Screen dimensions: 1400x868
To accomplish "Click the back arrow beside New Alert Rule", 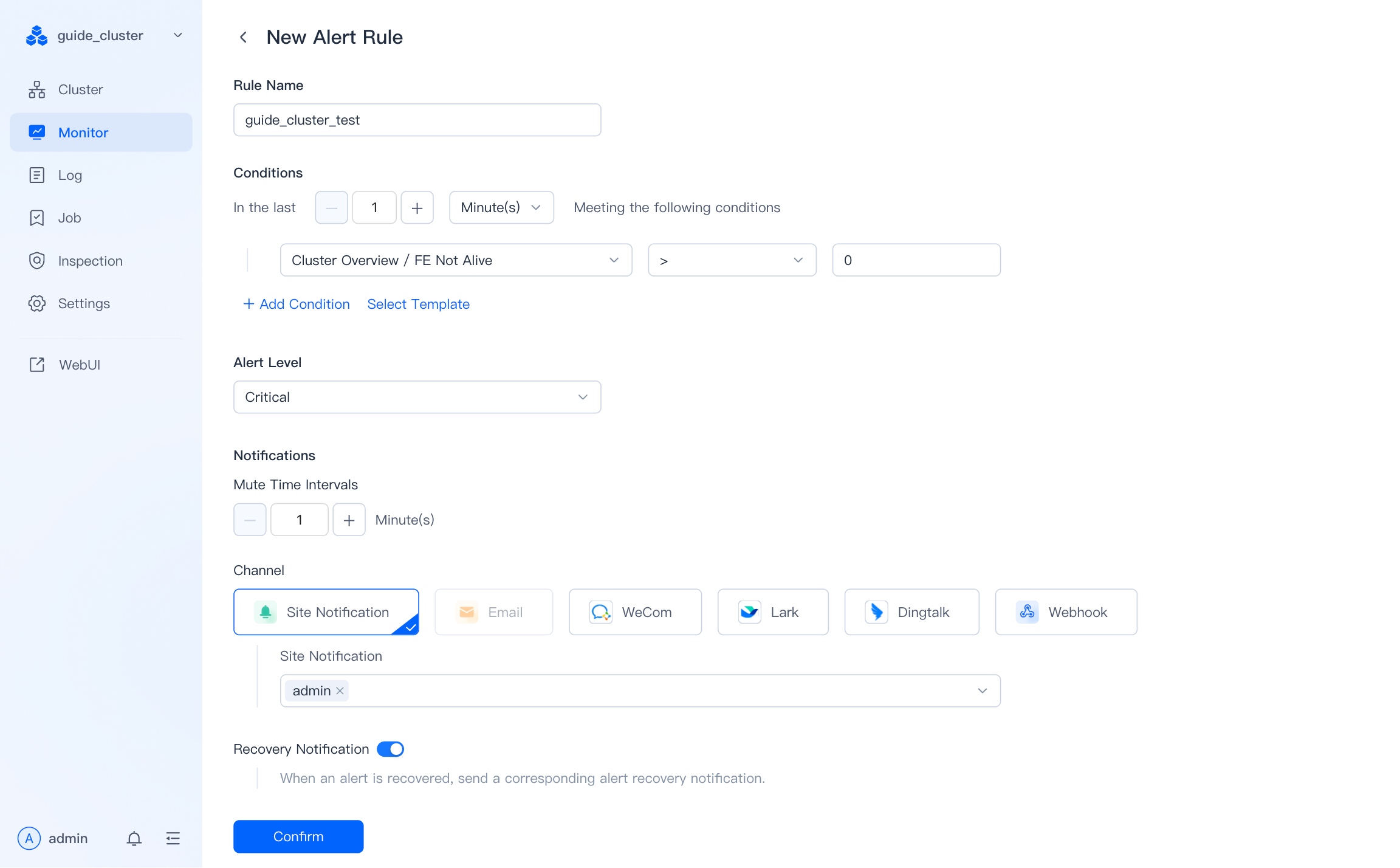I will 243,37.
